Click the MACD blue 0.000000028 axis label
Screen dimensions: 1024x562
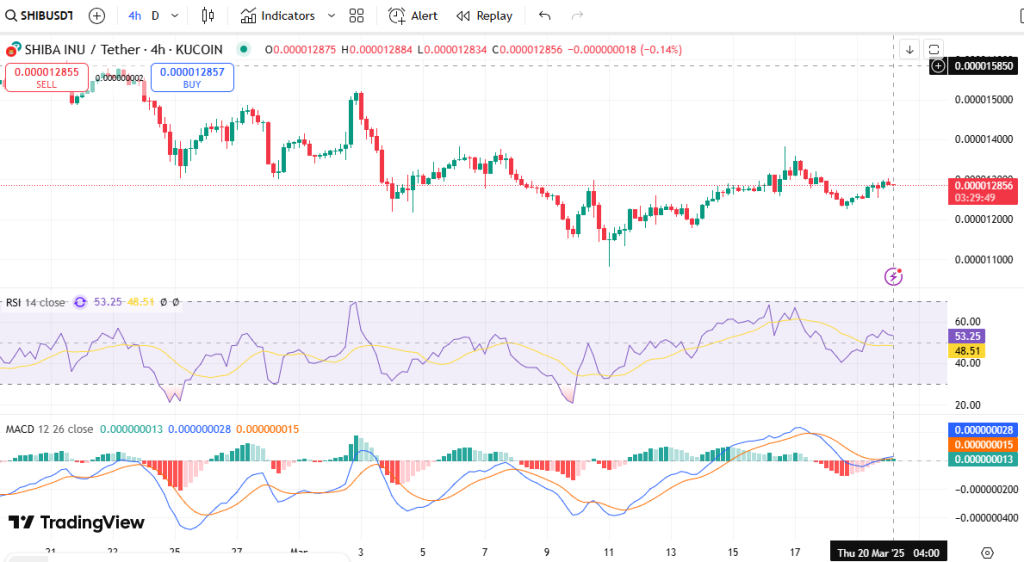click(x=983, y=430)
